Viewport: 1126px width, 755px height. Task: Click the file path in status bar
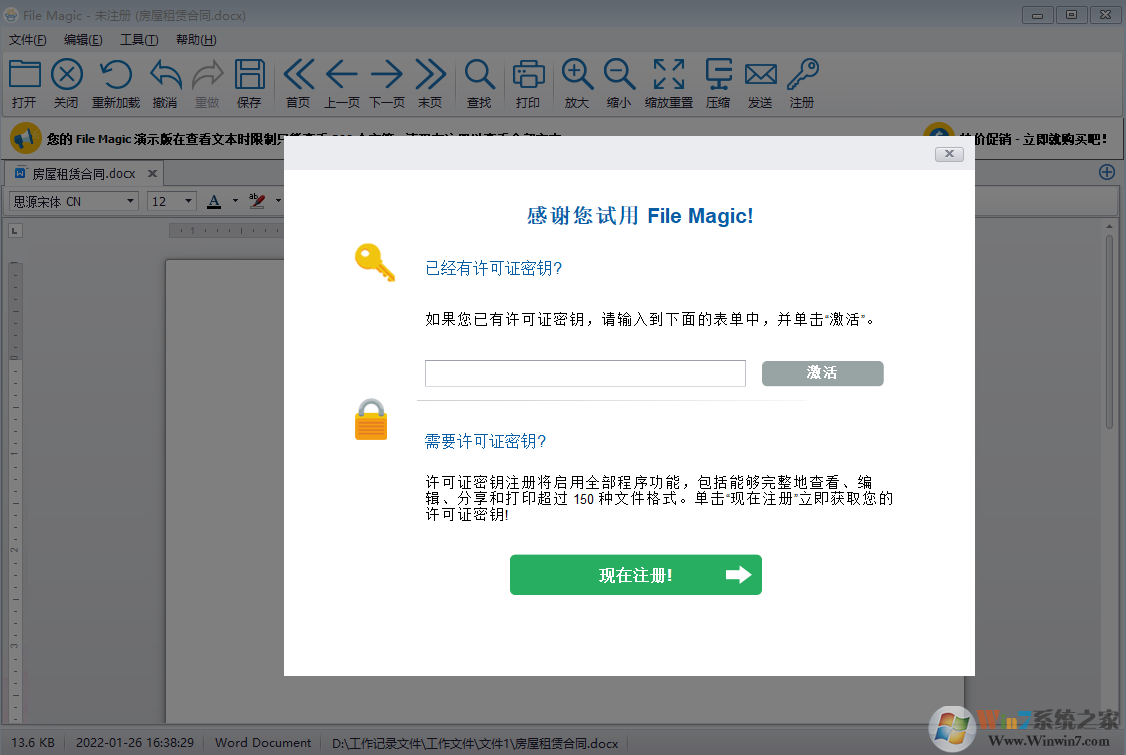pos(475,744)
